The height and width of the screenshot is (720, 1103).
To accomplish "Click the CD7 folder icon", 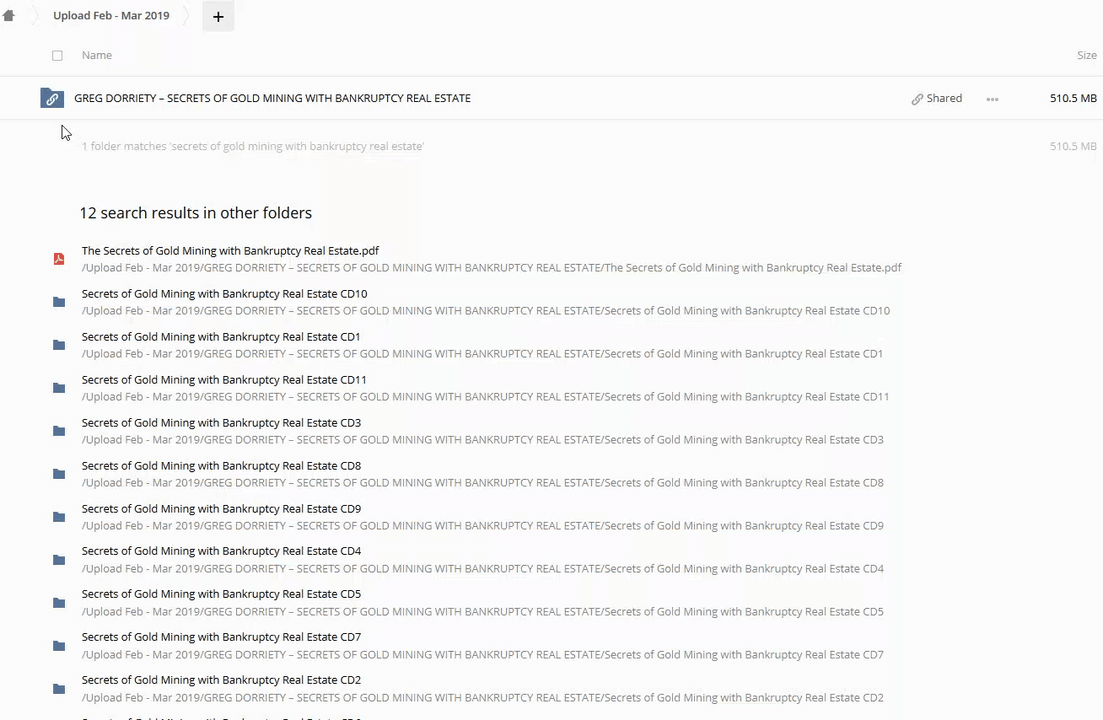I will pos(59,646).
